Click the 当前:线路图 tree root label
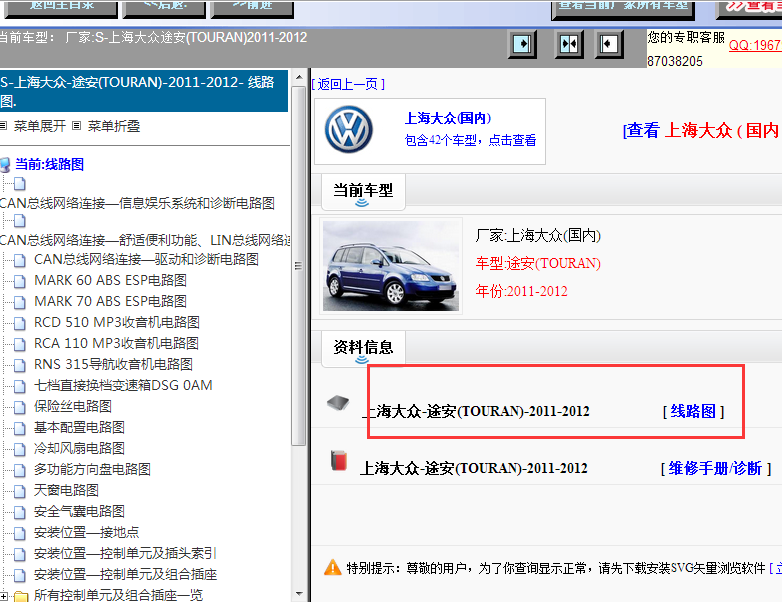 tap(49, 164)
